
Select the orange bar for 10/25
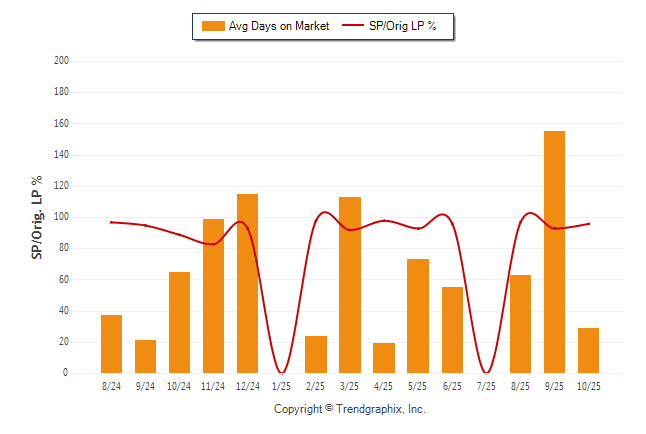pyautogui.click(x=588, y=350)
